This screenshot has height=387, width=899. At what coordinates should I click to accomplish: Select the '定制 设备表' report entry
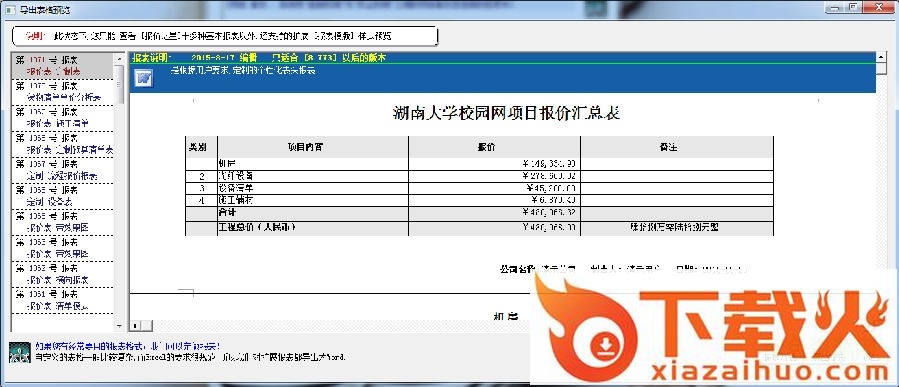point(63,196)
